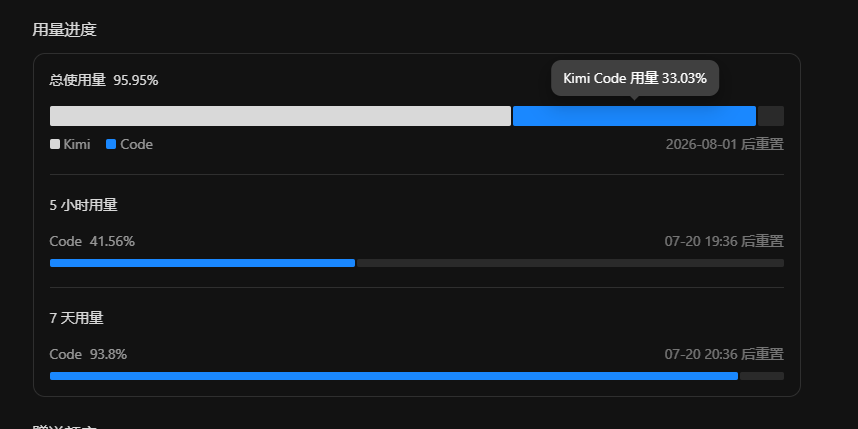Click the Code 41.56% usage label
858x429 pixels.
[92, 241]
